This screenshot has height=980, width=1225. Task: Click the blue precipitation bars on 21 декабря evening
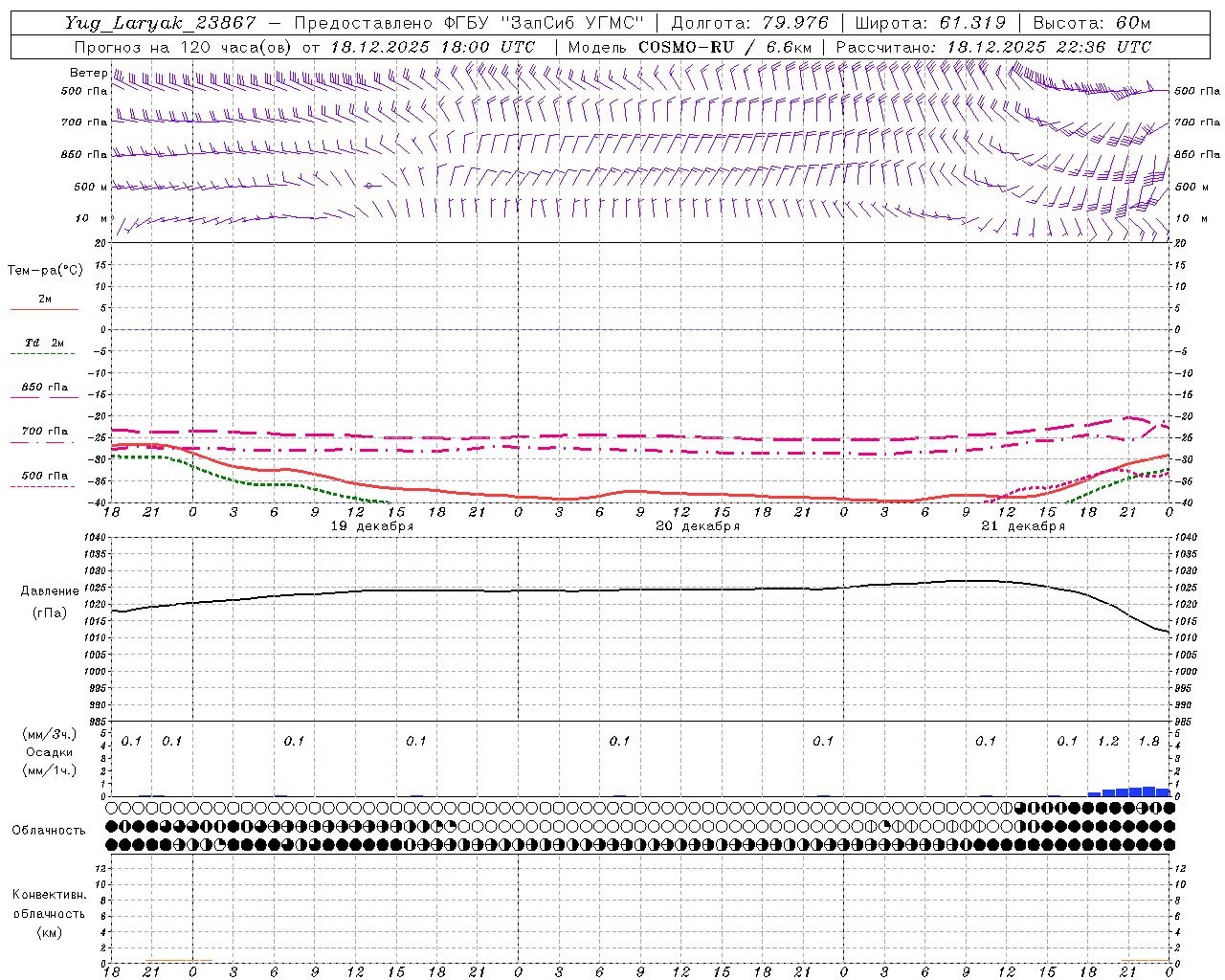pyautogui.click(x=1129, y=791)
